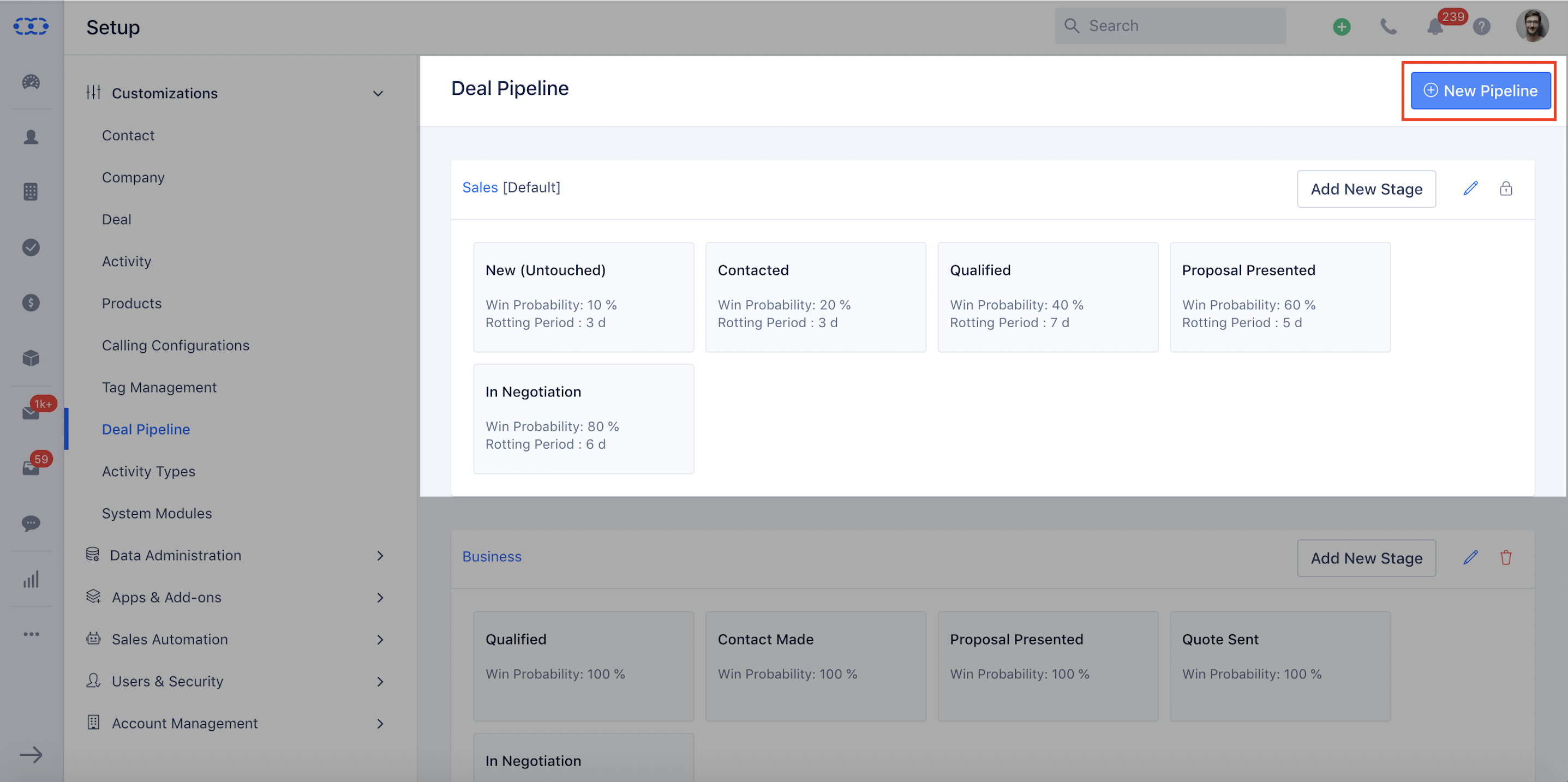
Task: Open Activities checkmark icon in sidebar
Action: pyautogui.click(x=31, y=247)
